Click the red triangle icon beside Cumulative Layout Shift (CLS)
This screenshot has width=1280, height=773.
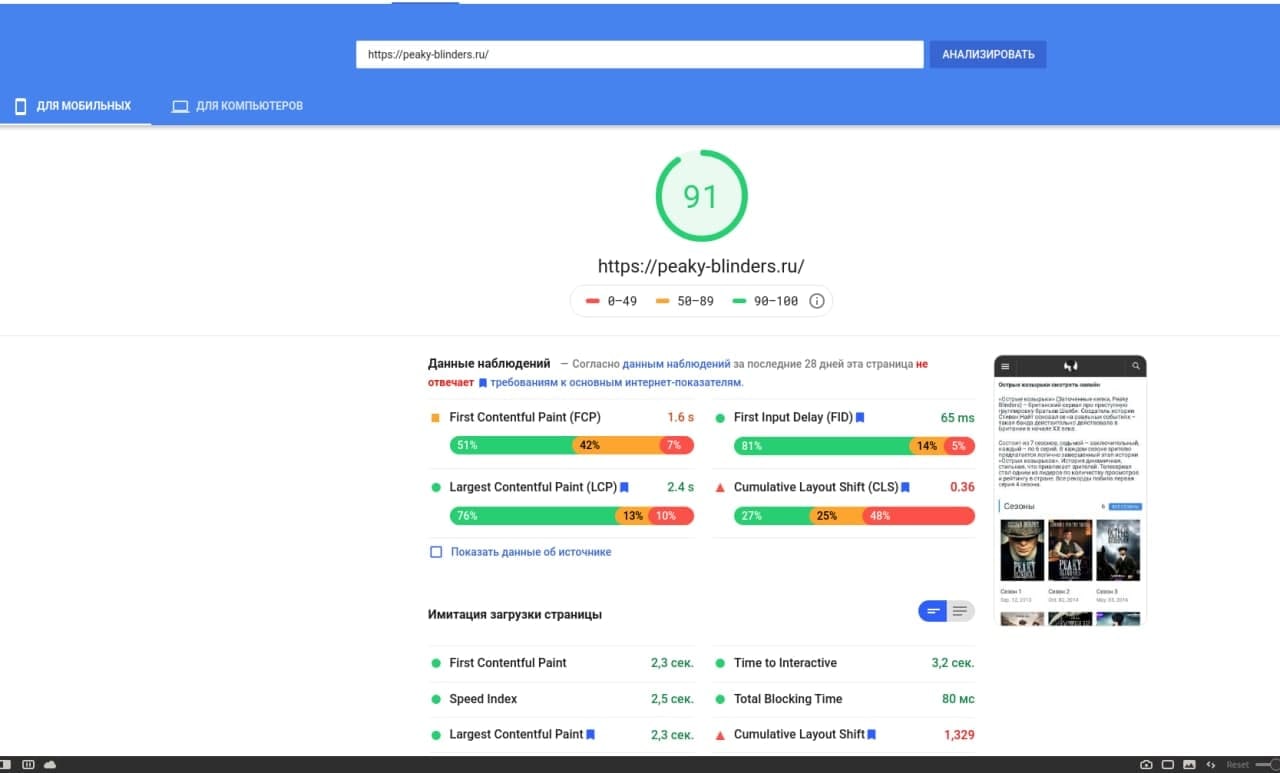[720, 488]
